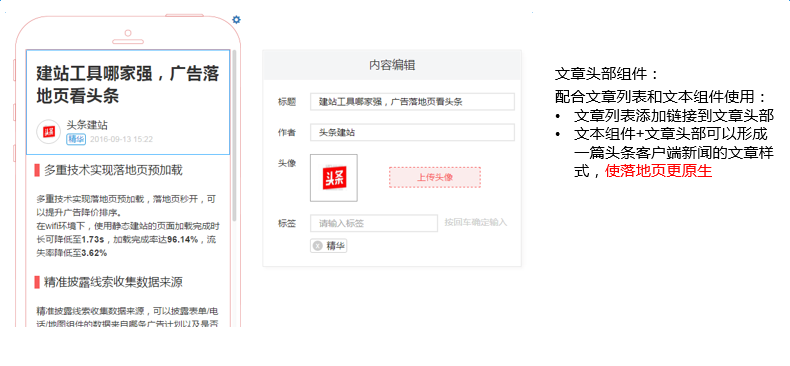790x366 pixels.
Task: Click the 上传头像 upload button
Action: 435,177
